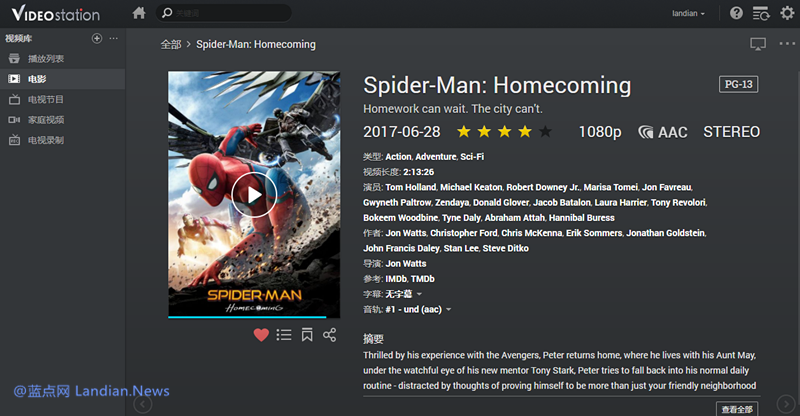The width and height of the screenshot is (800, 416).
Task: Rate the movie with the fifth star
Action: [x=545, y=132]
